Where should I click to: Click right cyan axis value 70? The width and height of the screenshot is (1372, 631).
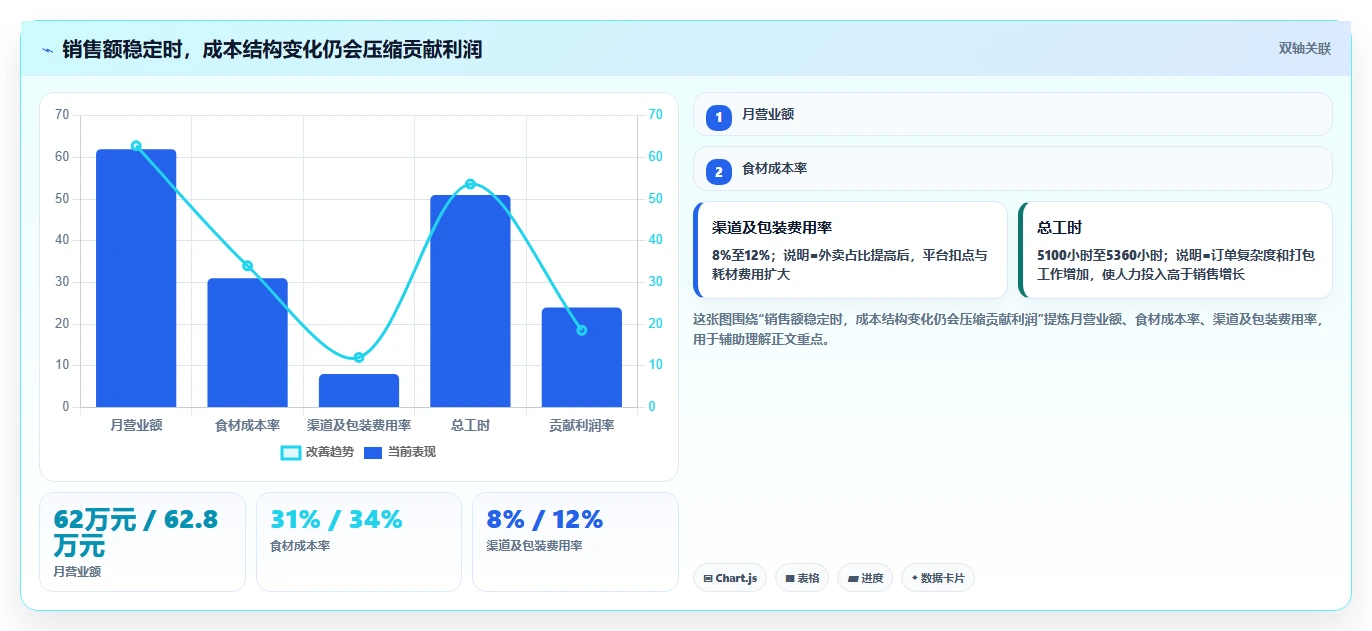(656, 115)
